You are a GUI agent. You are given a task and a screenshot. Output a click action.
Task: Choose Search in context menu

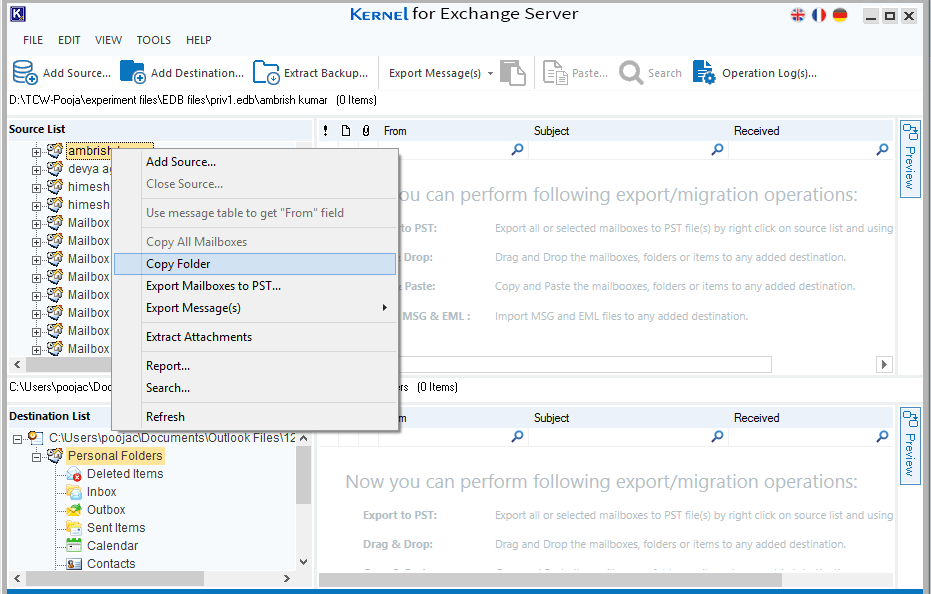(255, 388)
